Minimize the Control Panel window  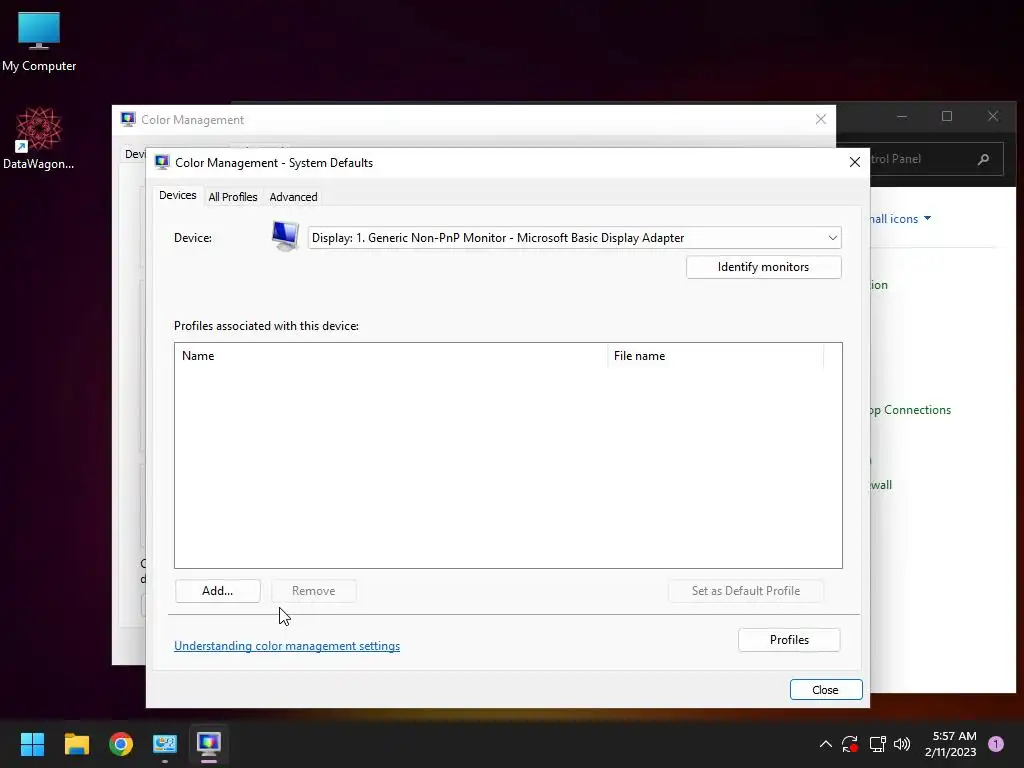point(901,116)
